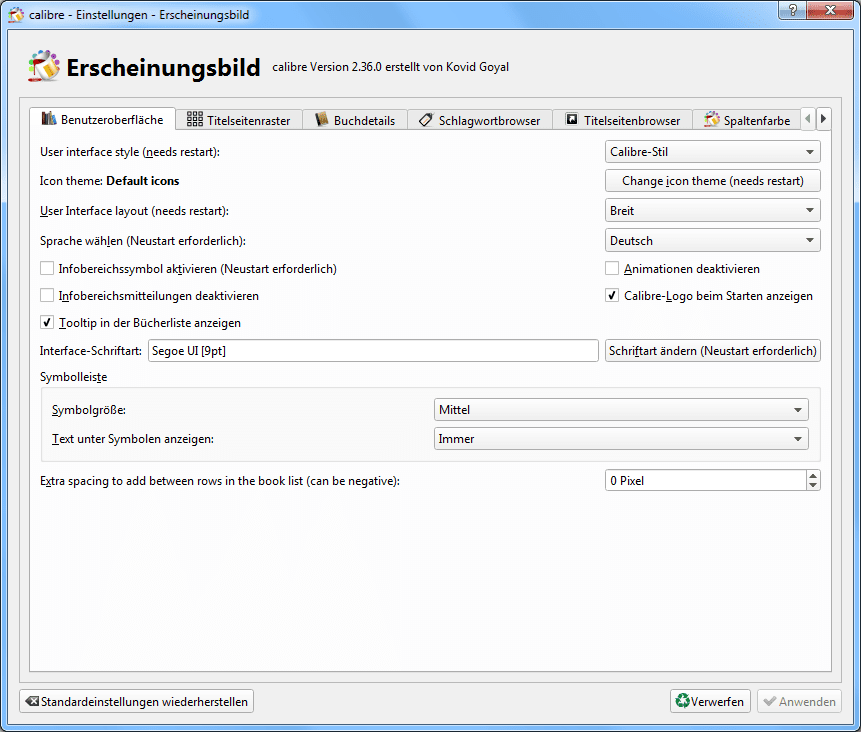Click Standardeinstellungen wiederherstellen button
Image resolution: width=861 pixels, height=732 pixels.
137,701
